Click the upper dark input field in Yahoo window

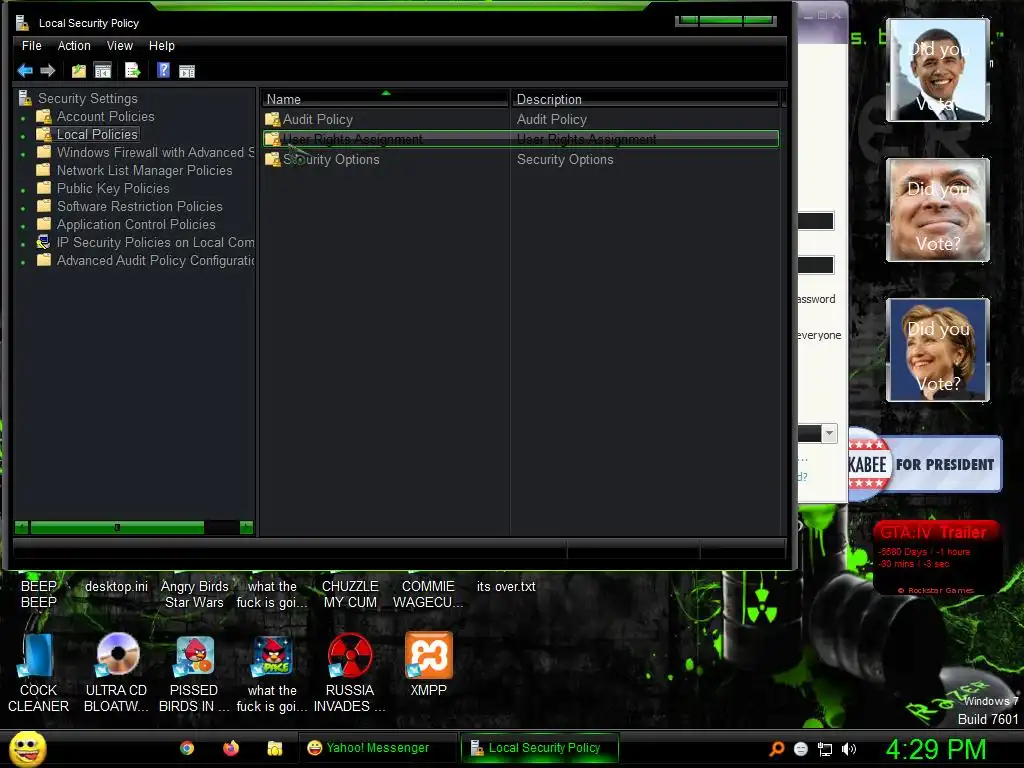(816, 221)
